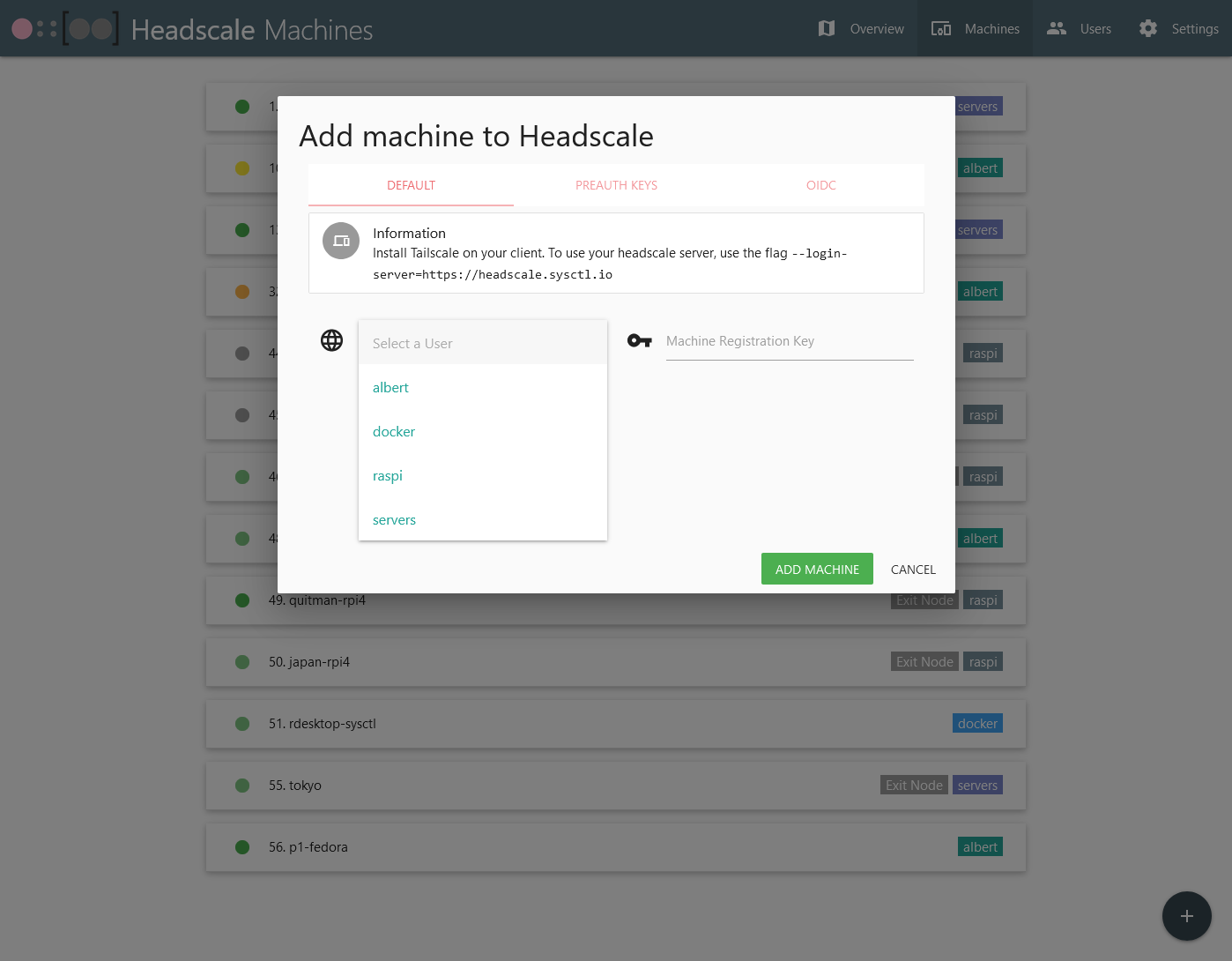Open Settings via gear icon

[1147, 29]
